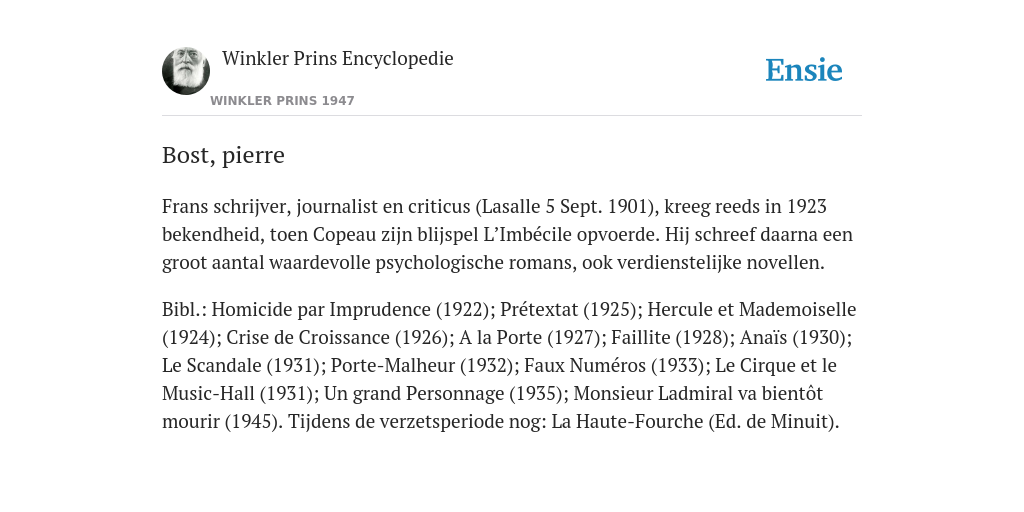
Task: Click La Haute-Fourche title in last line
Action: [627, 422]
